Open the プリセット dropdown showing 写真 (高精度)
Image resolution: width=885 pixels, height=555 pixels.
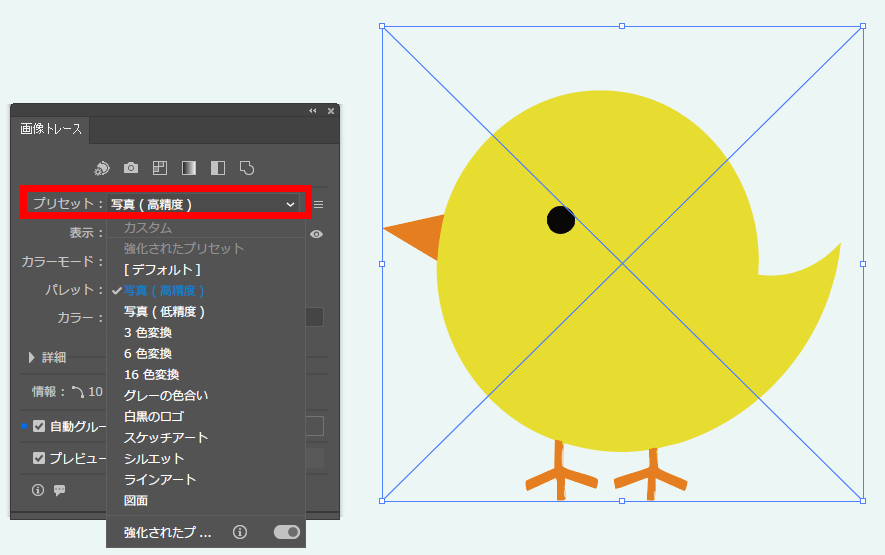[x=203, y=204]
